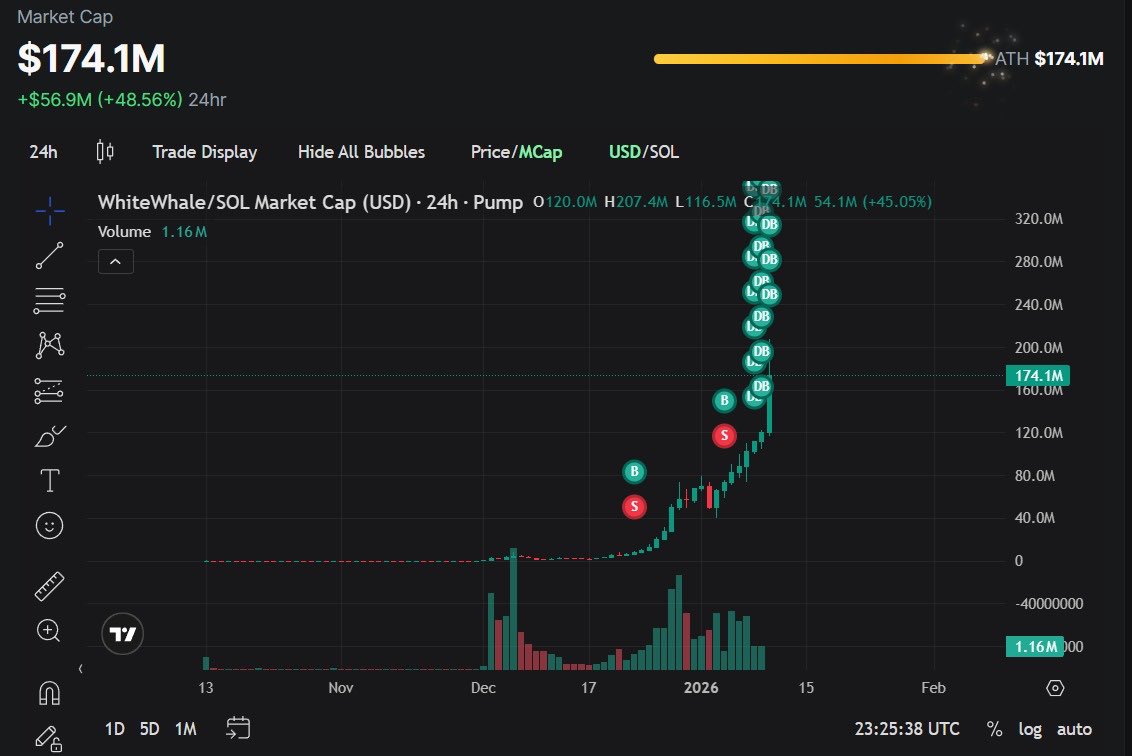Click the WhiteWhale/SOL Market Cap title
Screen dimensions: 1132x756
tap(310, 202)
